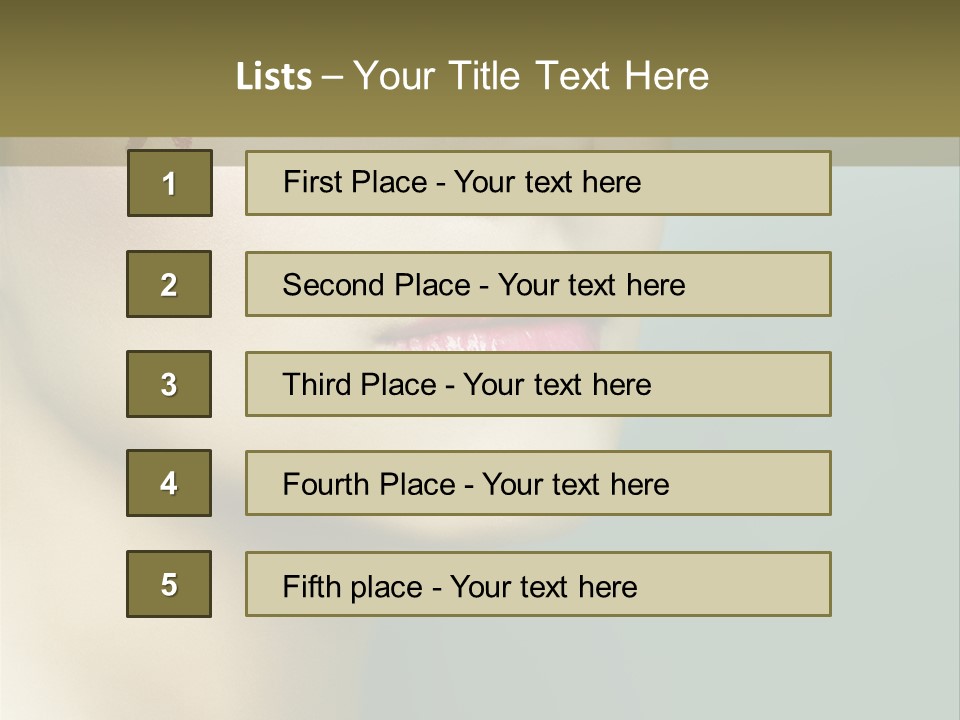Click 'Your text here' in Fifth place row
Screen dimensions: 960x720
(543, 586)
